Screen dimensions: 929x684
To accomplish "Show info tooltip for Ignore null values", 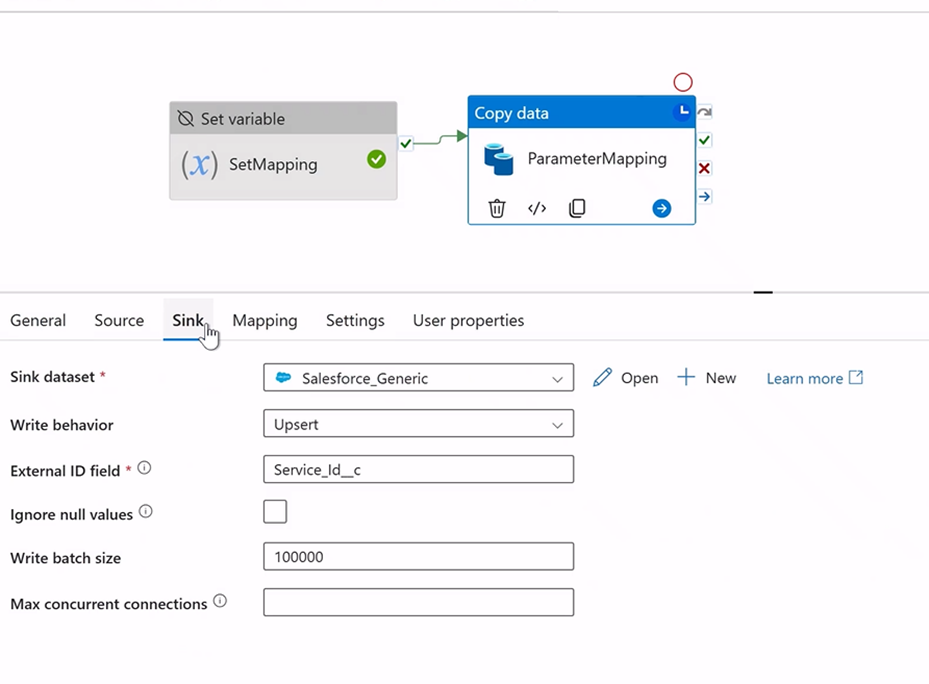I will coord(146,512).
